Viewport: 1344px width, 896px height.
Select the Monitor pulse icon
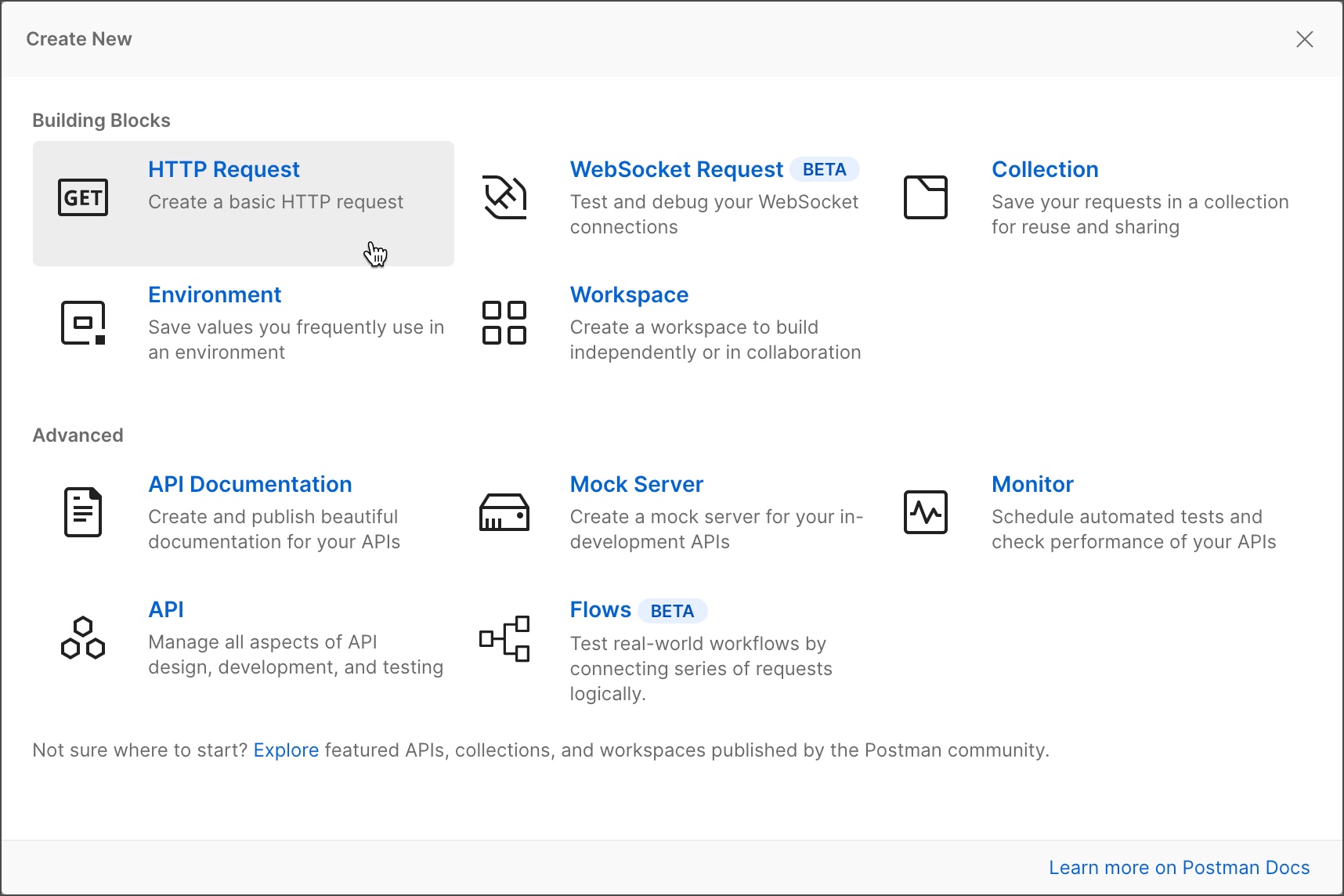coord(926,512)
